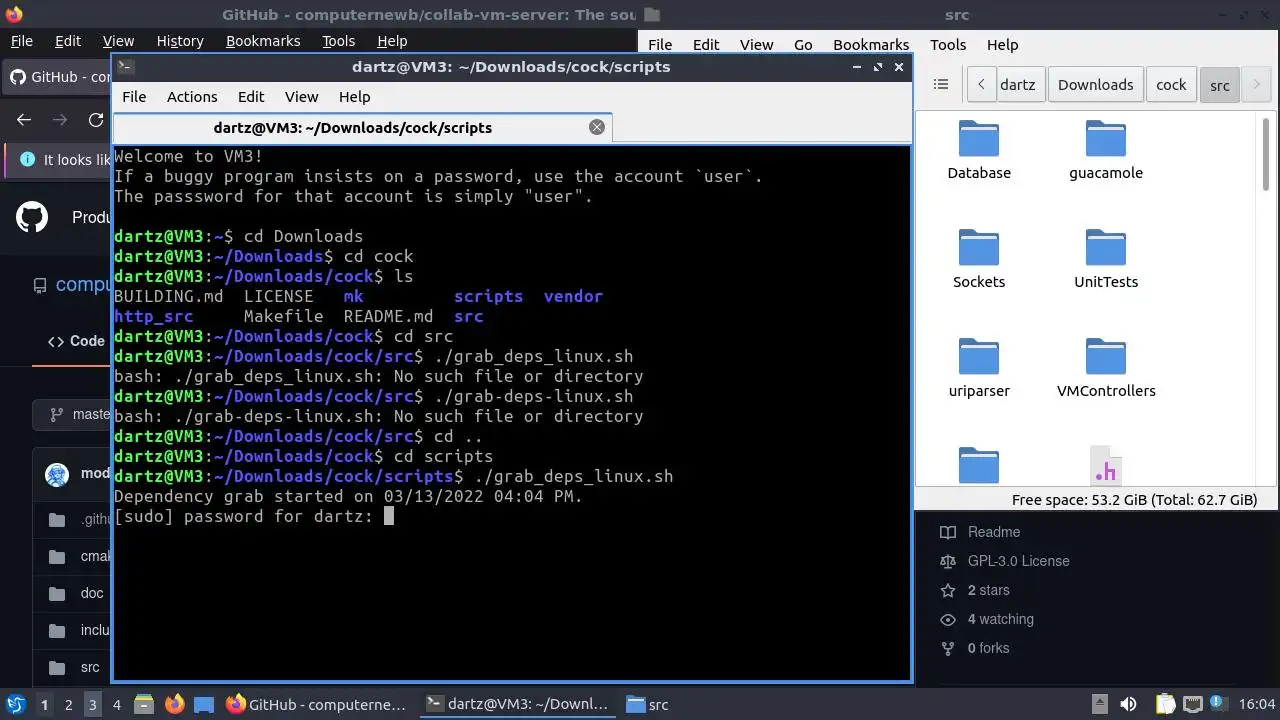Viewport: 1280px width, 720px height.
Task: Close the terminal tab with the X icon
Action: pos(597,127)
